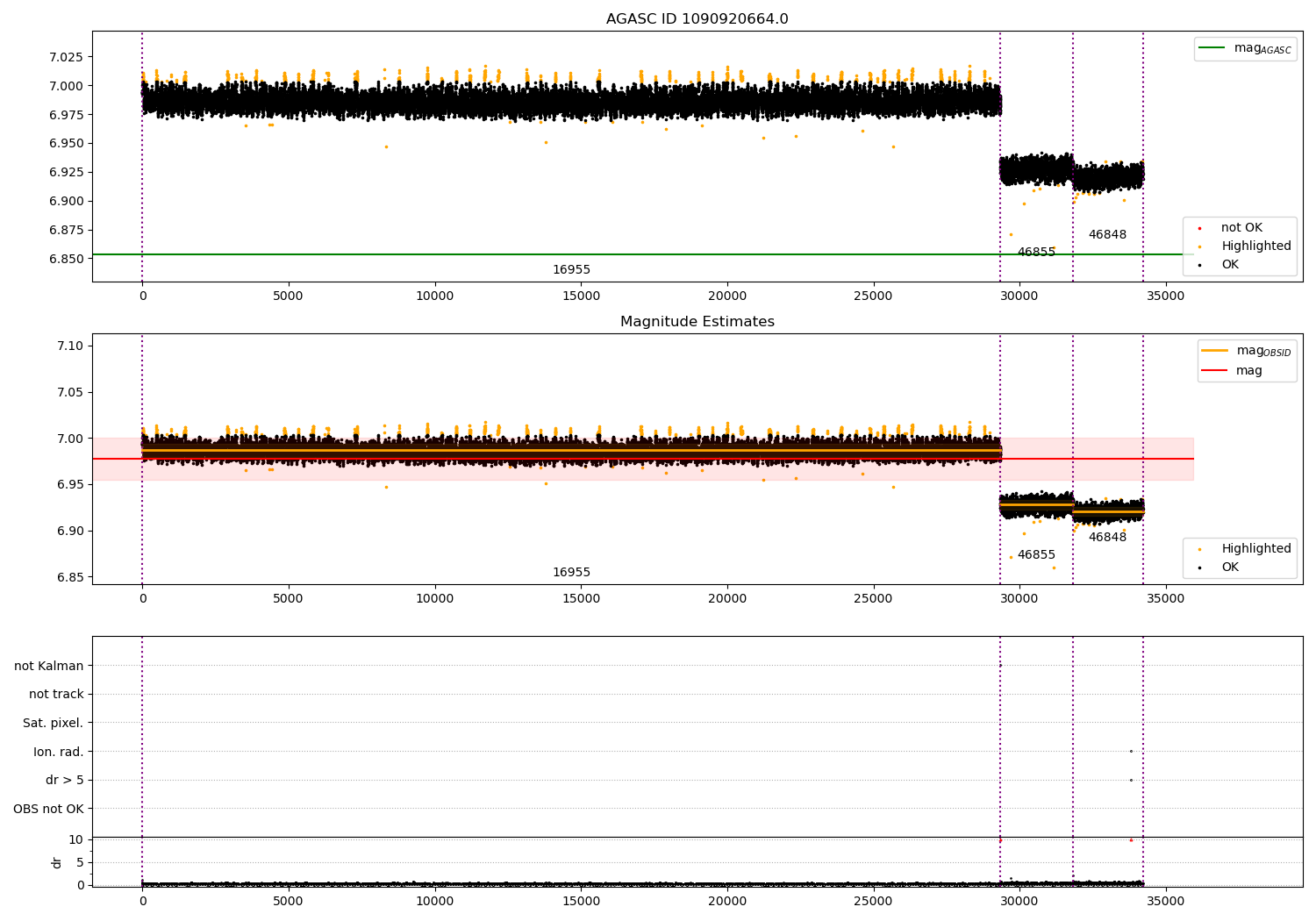This screenshot has height=921, width=1316.
Task: Click the dr axis tick labeled 10
Action: coord(76,840)
